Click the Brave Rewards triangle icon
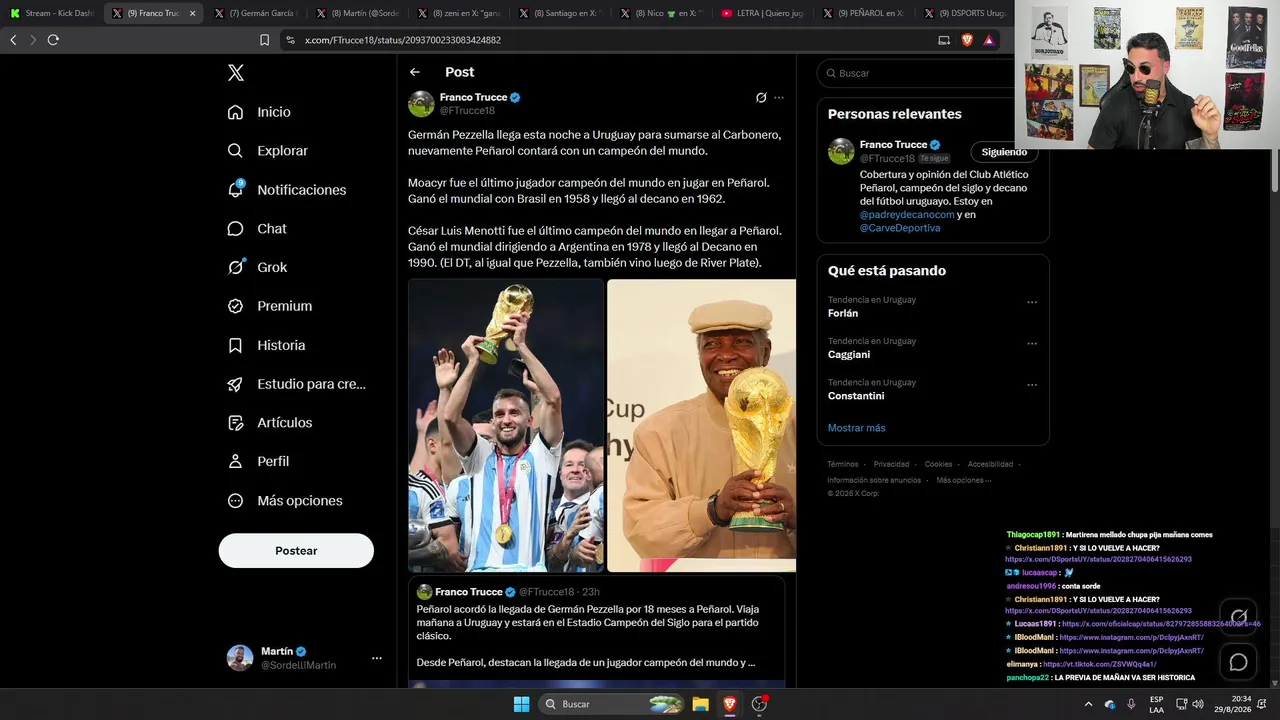 coord(989,40)
